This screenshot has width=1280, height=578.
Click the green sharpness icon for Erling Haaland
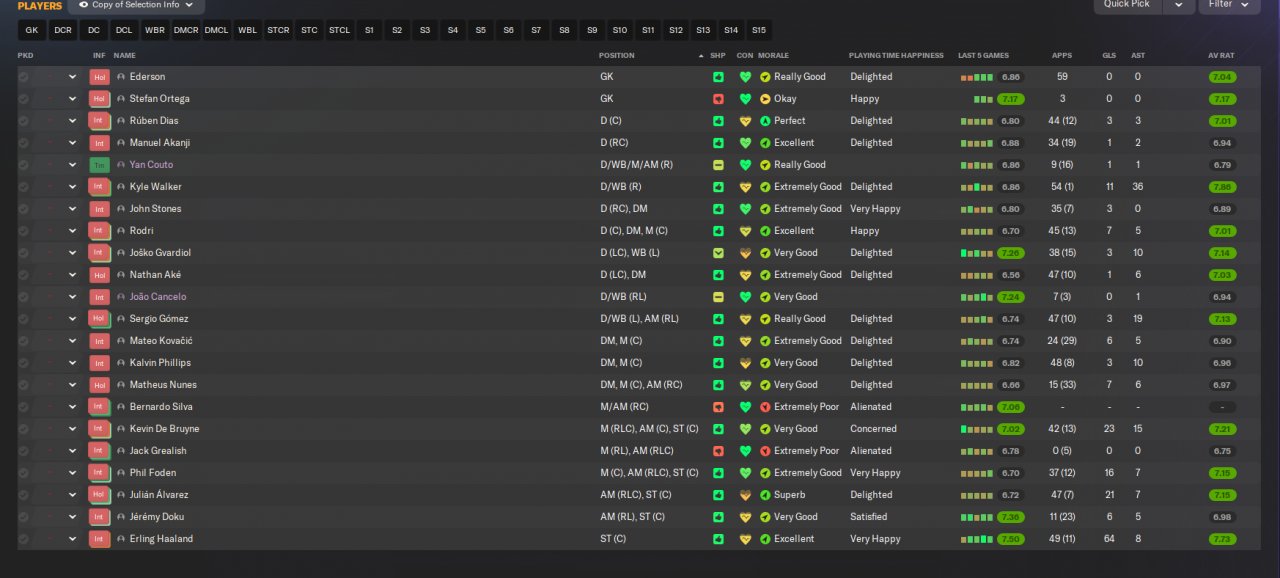tap(718, 539)
